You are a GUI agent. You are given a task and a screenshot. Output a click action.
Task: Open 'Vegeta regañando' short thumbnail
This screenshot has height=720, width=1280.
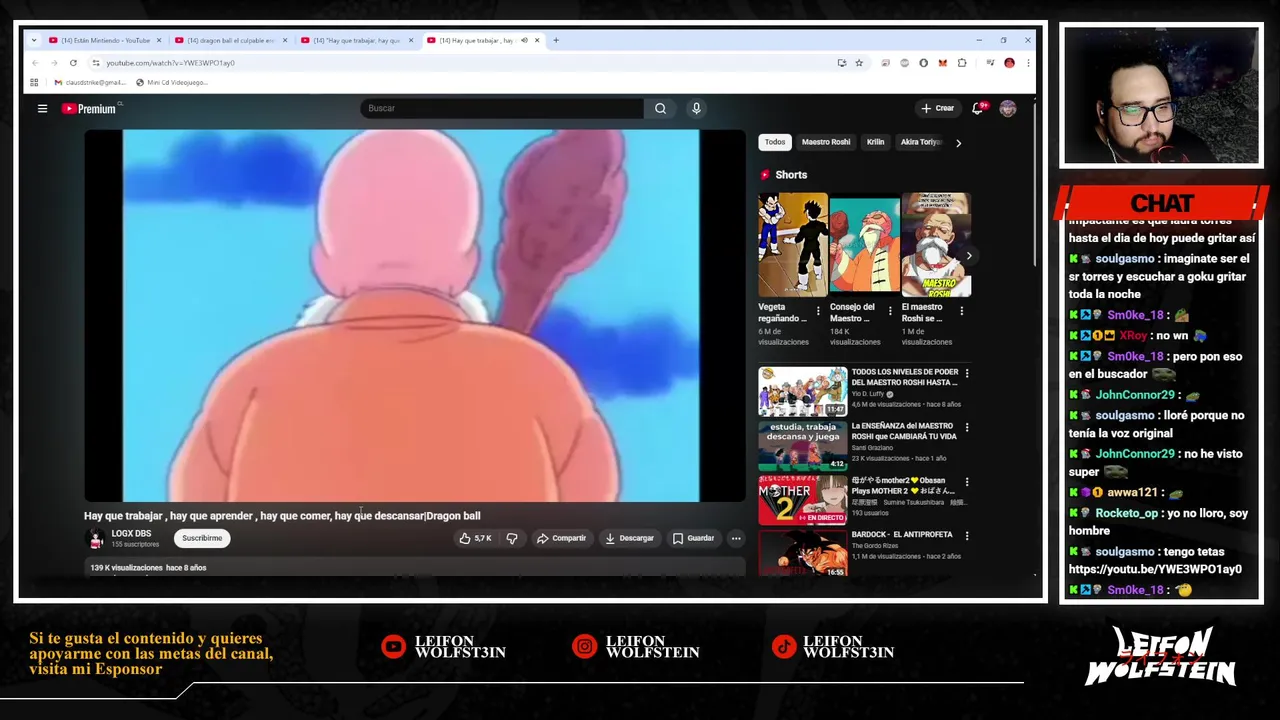pyautogui.click(x=792, y=245)
